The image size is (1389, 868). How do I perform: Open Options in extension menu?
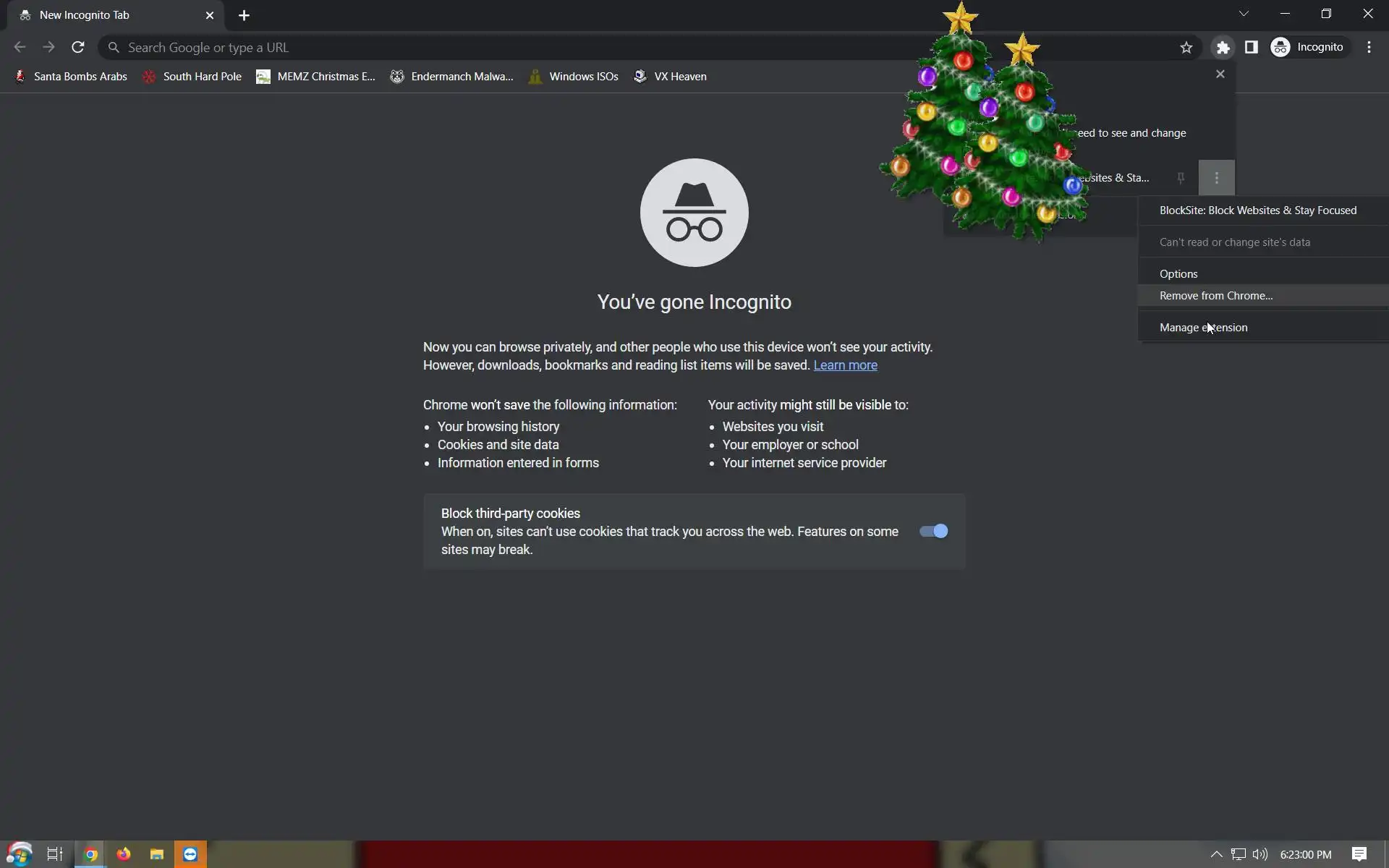coord(1178,274)
